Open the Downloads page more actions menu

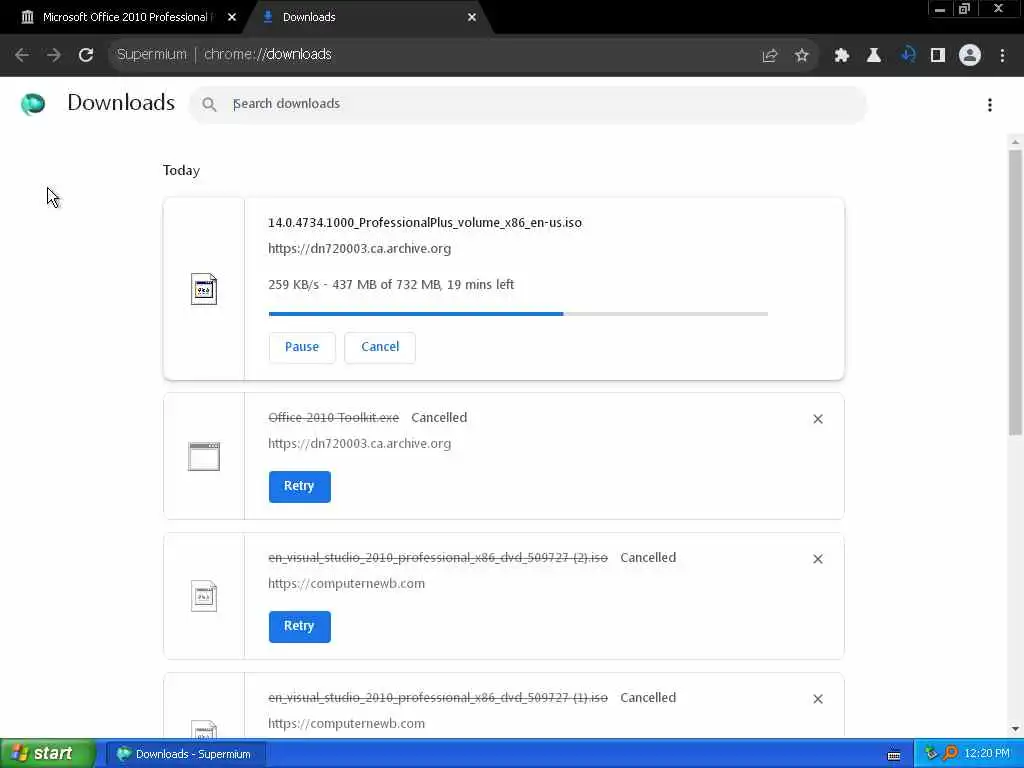[x=990, y=105]
